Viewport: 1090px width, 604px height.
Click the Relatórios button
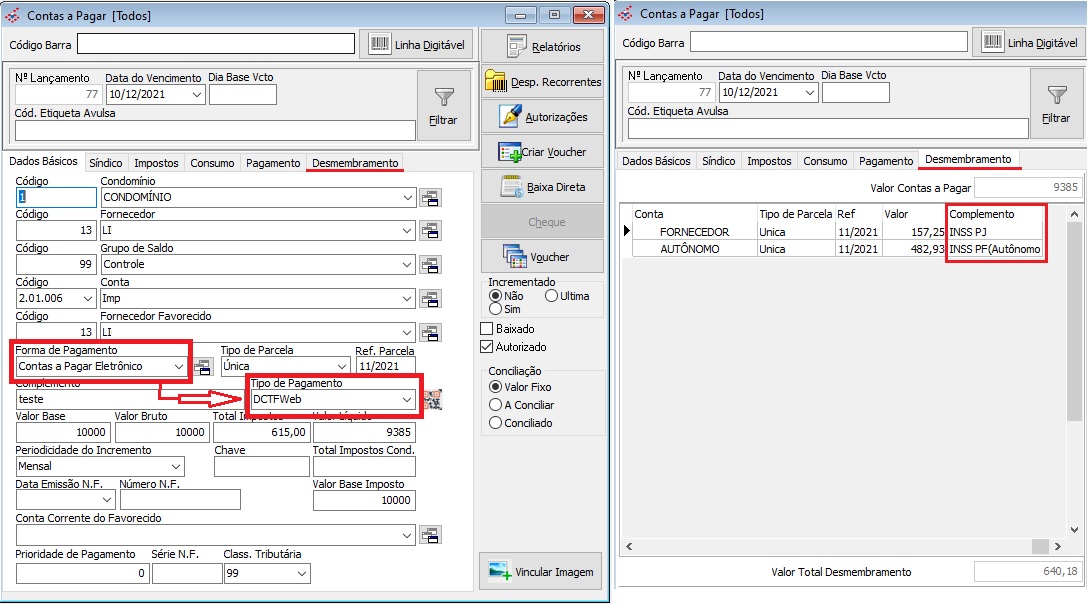pos(543,46)
